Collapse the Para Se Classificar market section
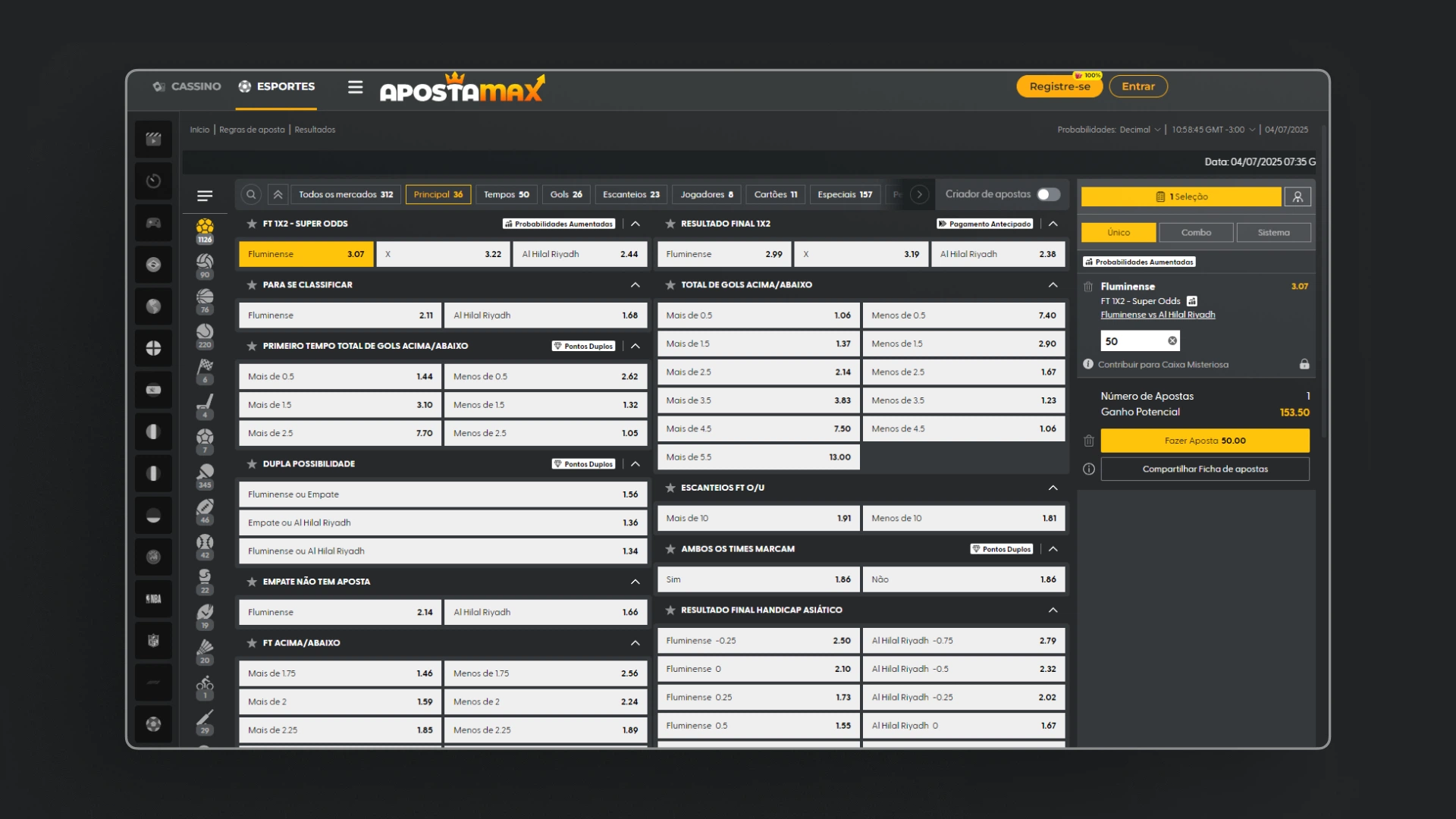The image size is (1456, 819). (x=635, y=285)
